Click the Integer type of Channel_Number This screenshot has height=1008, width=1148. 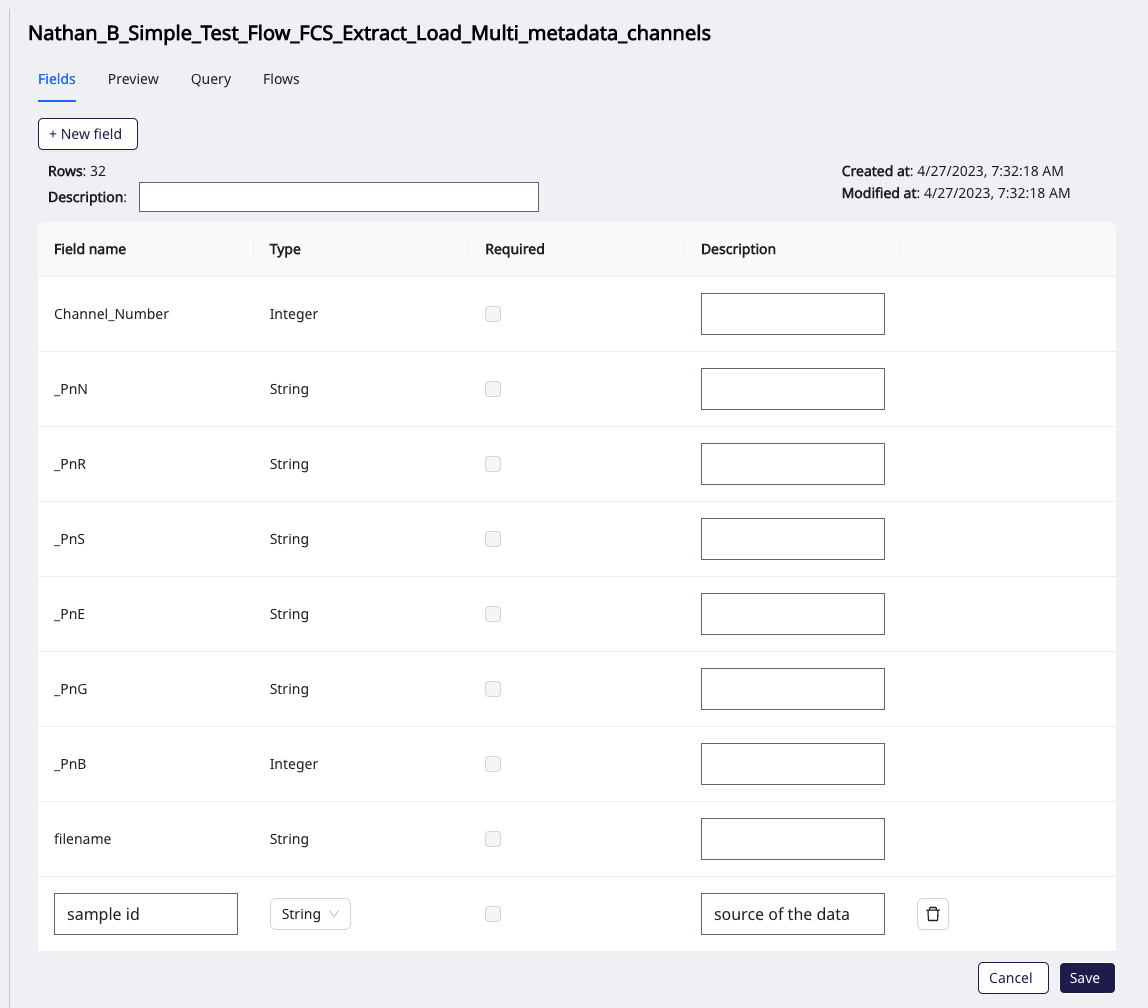[294, 314]
